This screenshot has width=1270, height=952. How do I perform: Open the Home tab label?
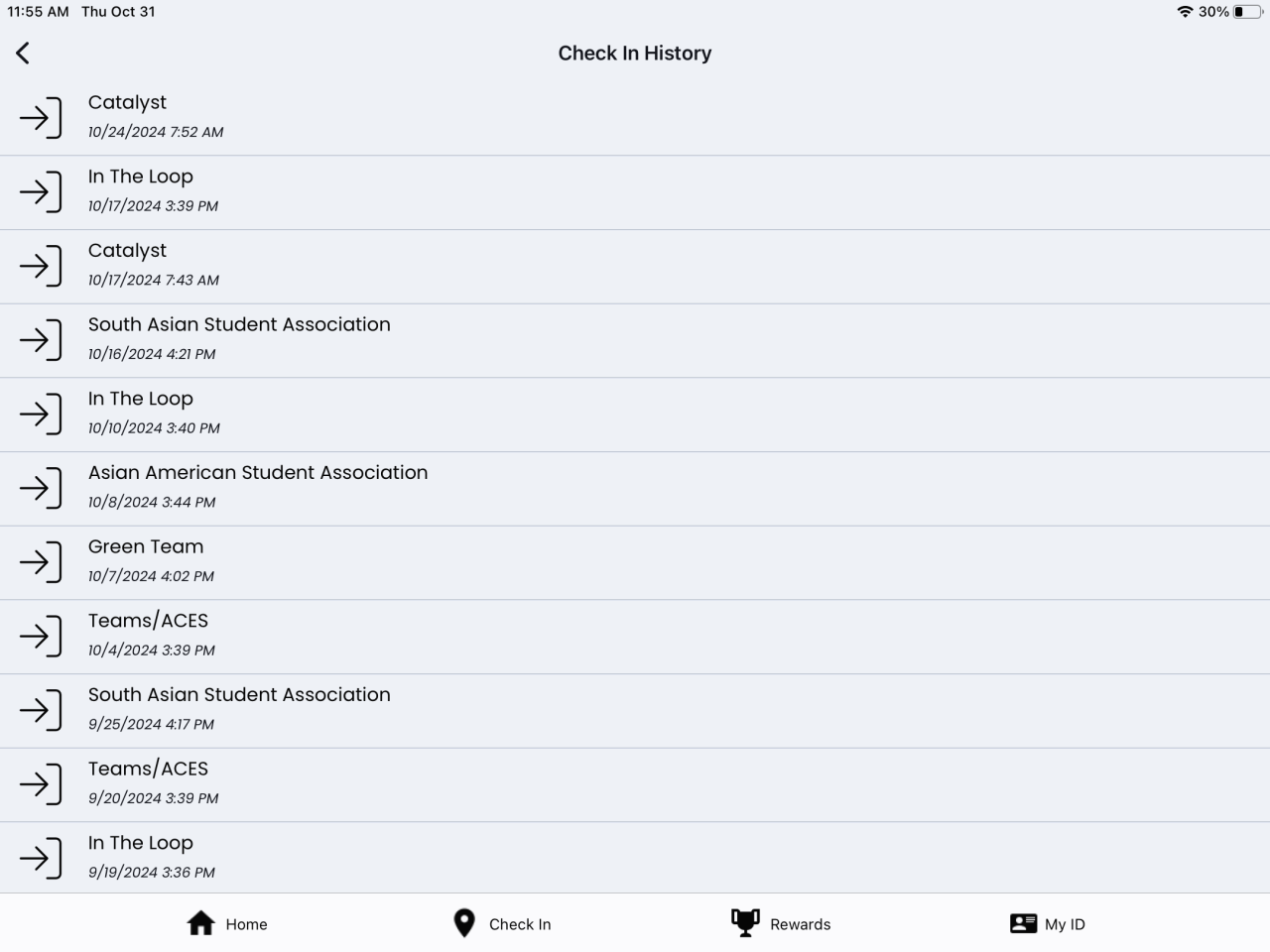(246, 924)
